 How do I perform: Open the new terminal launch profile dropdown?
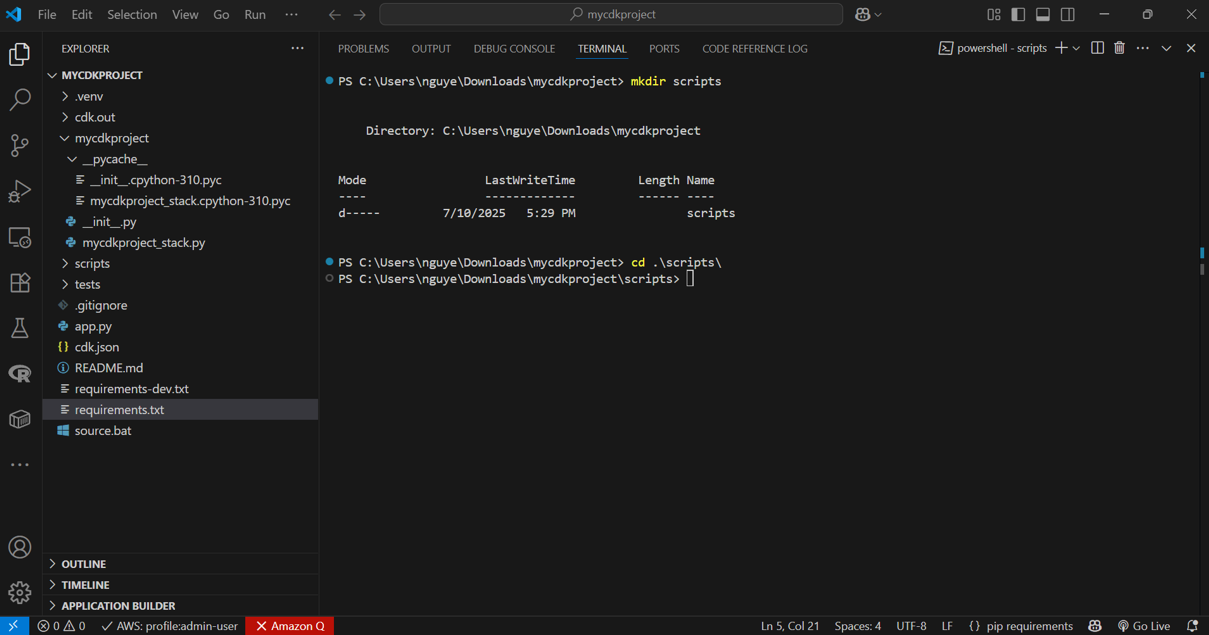tap(1077, 48)
